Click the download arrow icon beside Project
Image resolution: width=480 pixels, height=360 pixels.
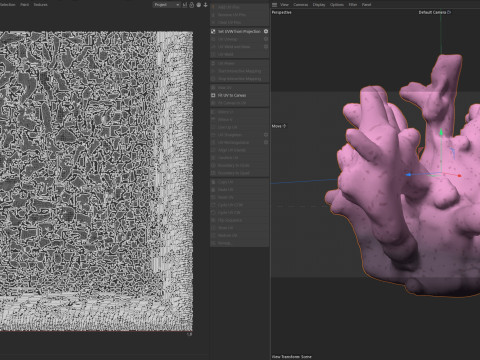click(x=205, y=5)
